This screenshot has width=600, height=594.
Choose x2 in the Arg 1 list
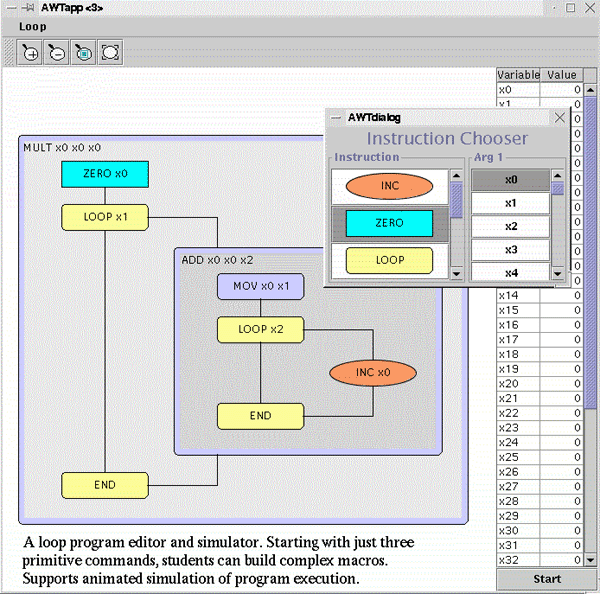click(x=510, y=226)
